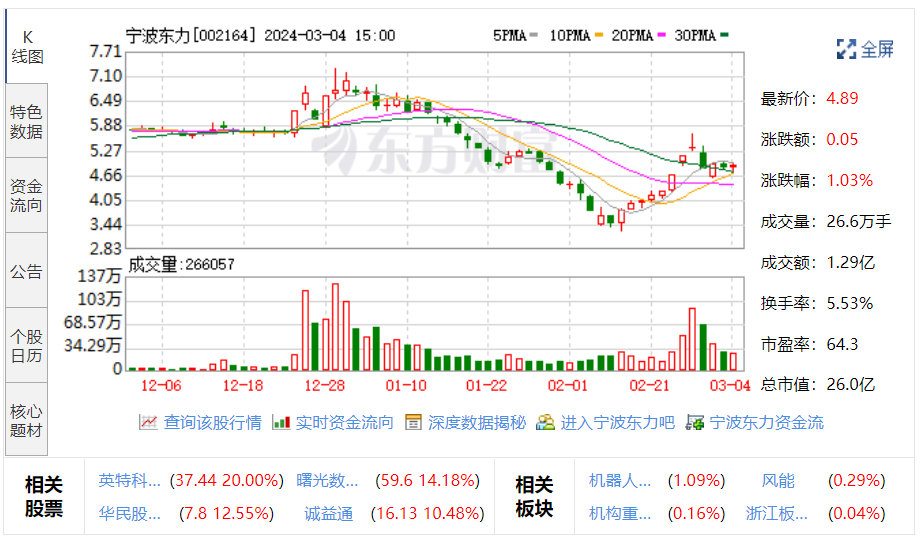The image size is (920, 539).
Task: Click the chart title 宁波东力[002164]
Action: tap(191, 36)
